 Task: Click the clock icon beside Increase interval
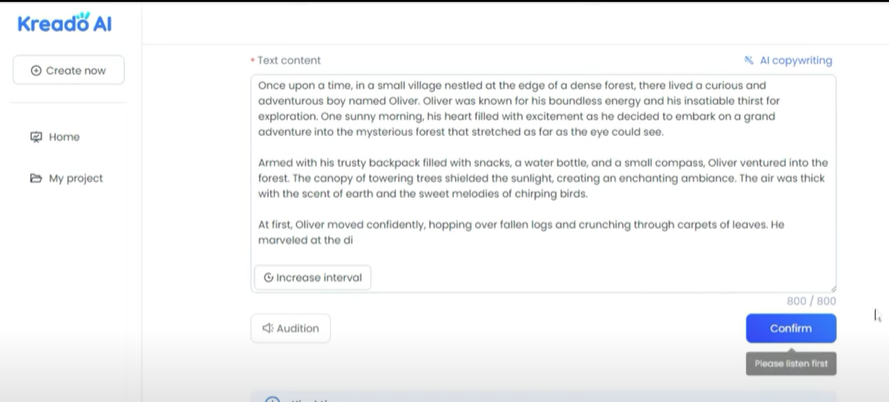tap(268, 278)
